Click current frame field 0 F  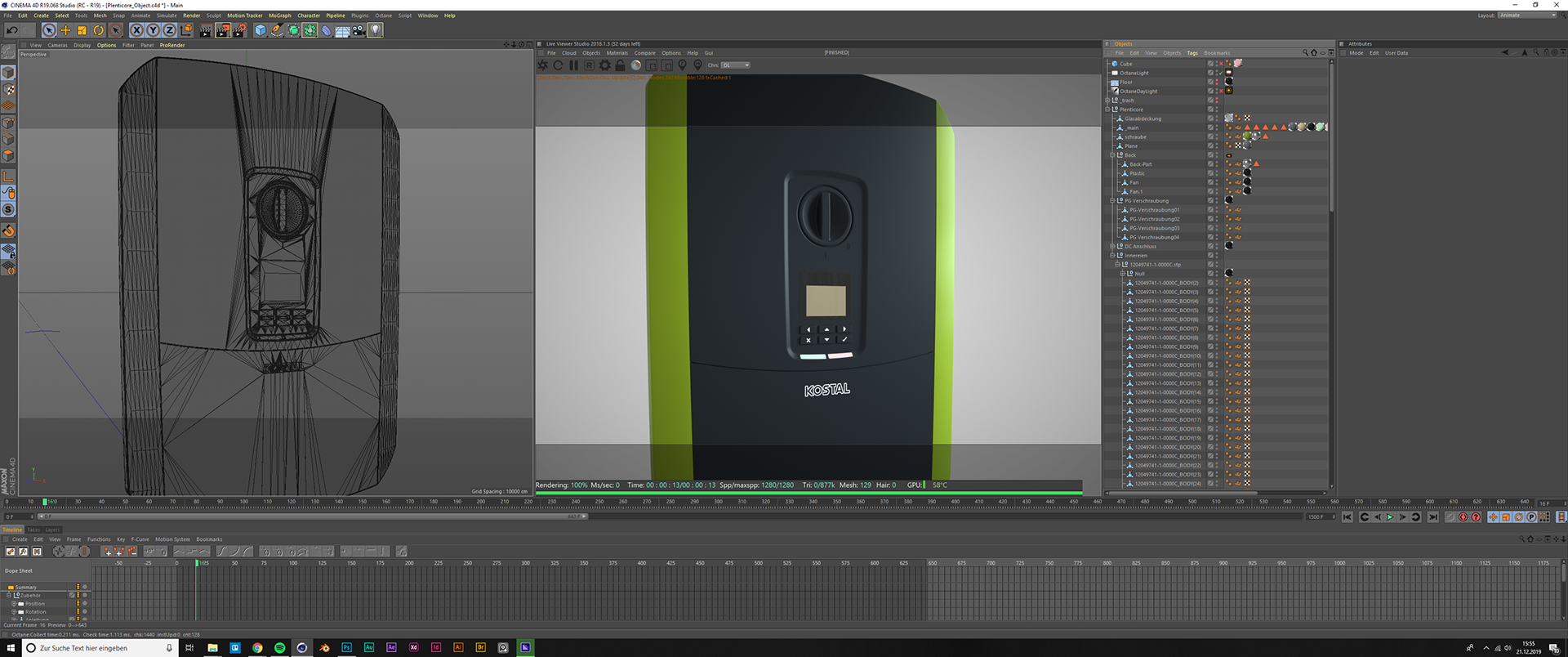pyautogui.click(x=20, y=516)
